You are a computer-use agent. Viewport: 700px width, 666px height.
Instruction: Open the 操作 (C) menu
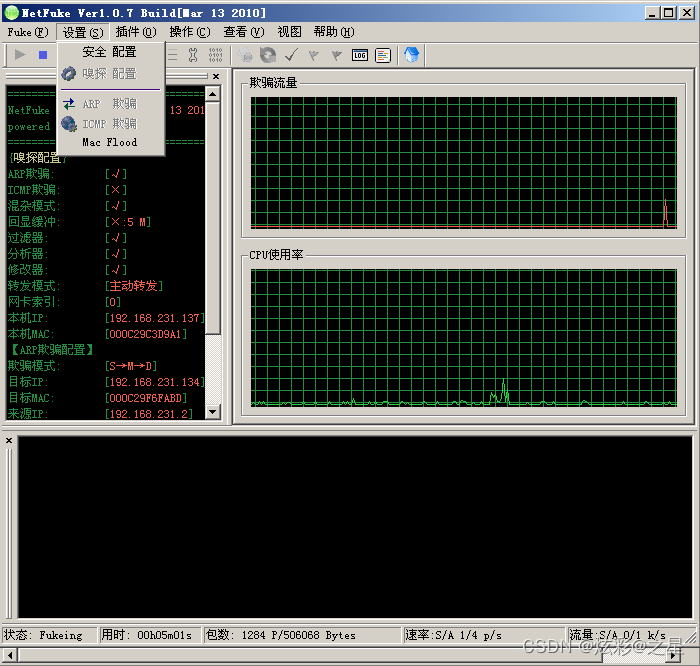[x=190, y=32]
